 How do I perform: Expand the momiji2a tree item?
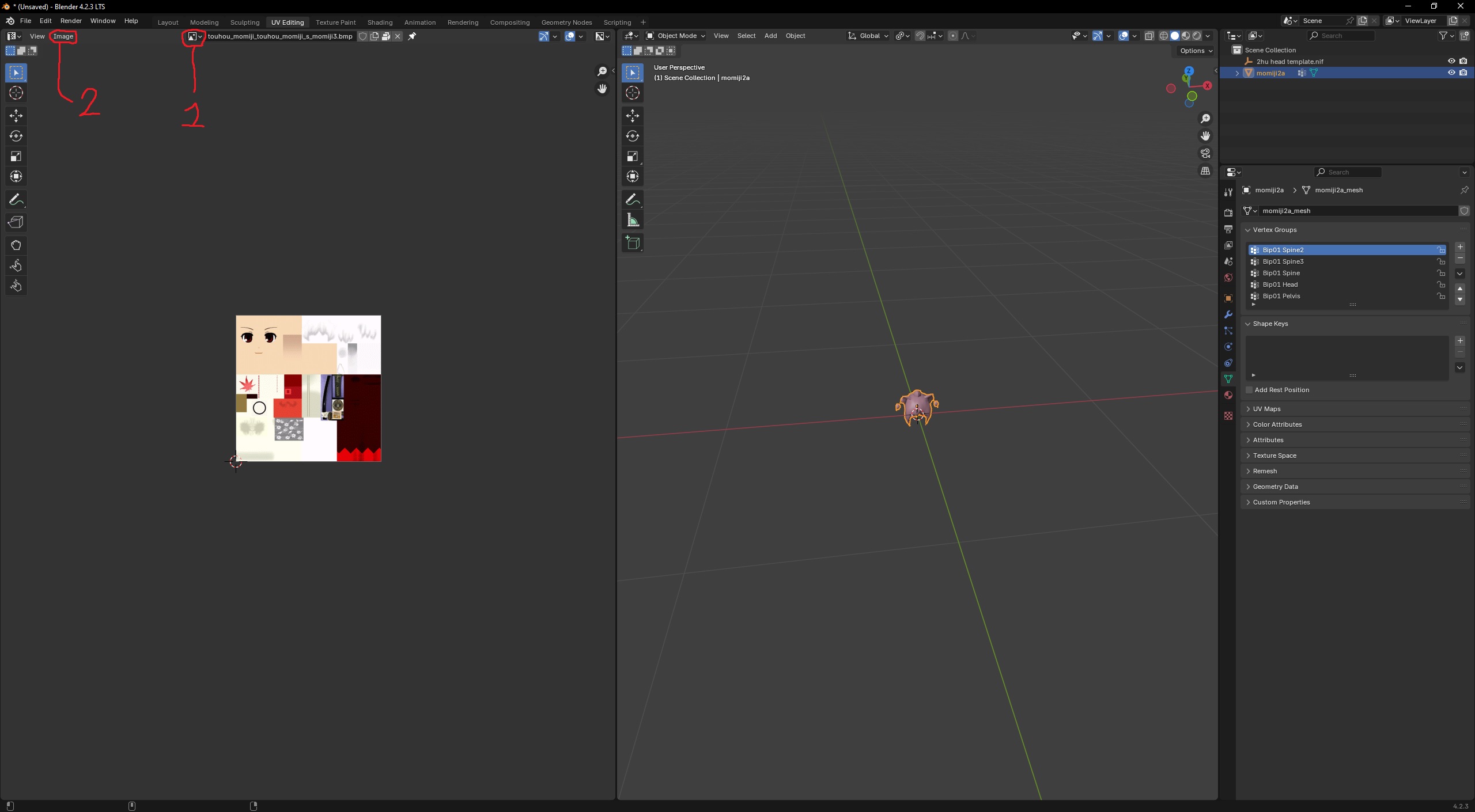(1236, 73)
